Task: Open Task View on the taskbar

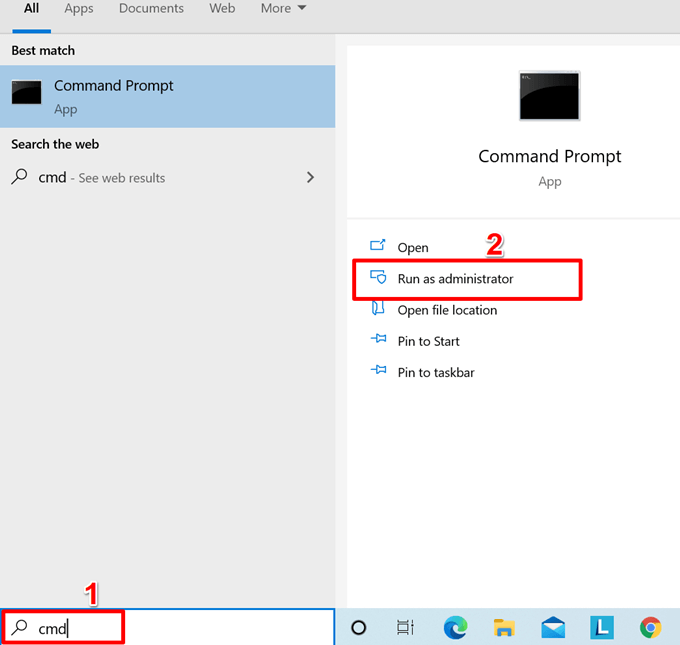Action: point(405,628)
